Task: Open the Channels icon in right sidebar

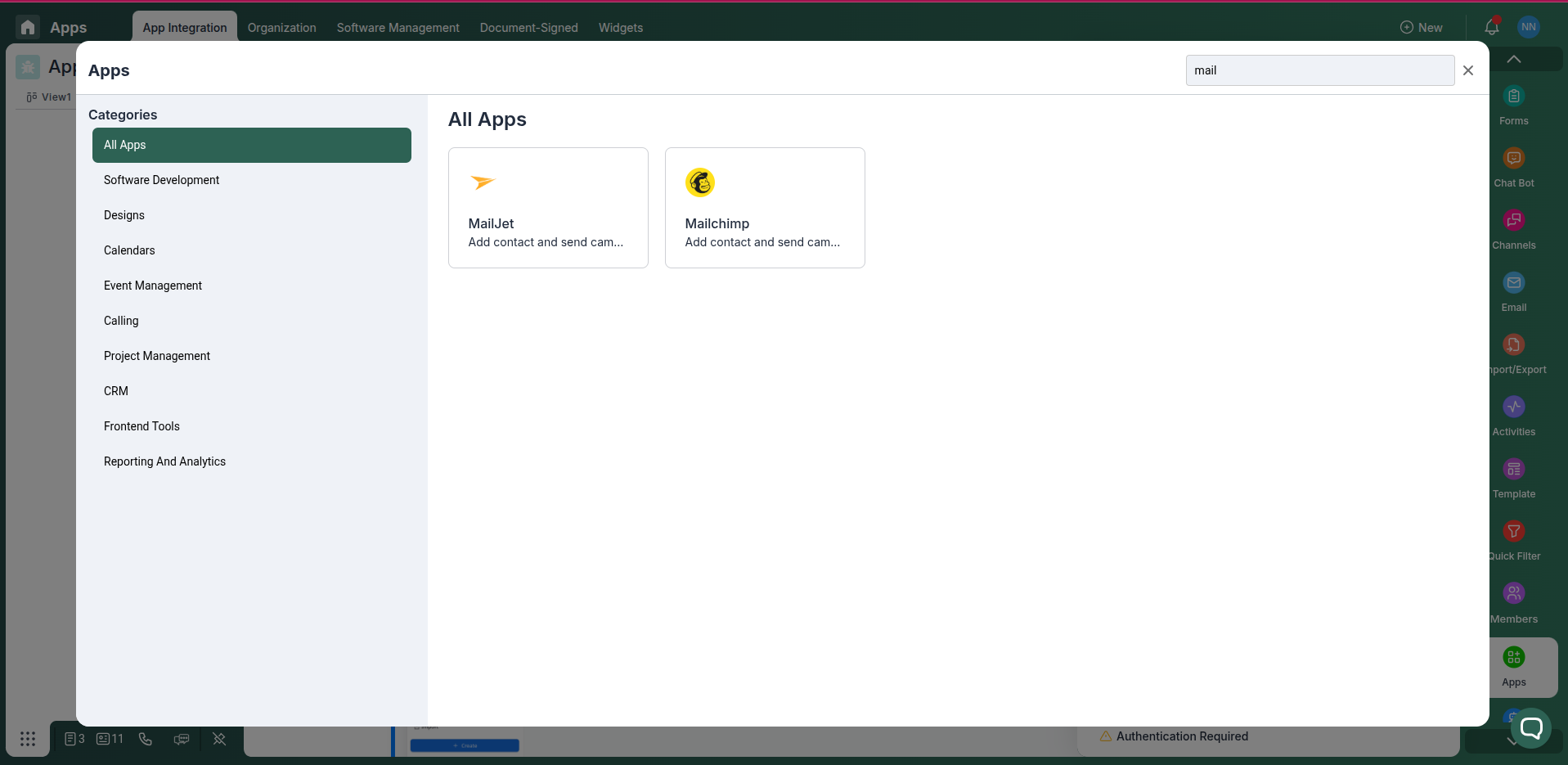Action: point(1513,220)
